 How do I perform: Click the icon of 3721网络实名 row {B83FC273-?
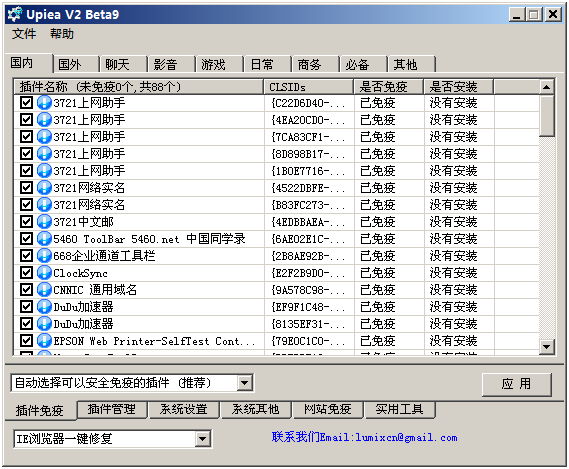[x=44, y=205]
